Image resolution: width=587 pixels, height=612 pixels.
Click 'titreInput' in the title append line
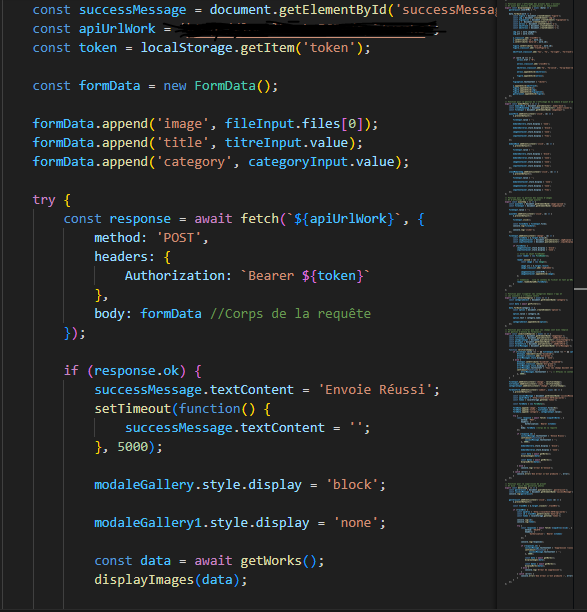263,142
